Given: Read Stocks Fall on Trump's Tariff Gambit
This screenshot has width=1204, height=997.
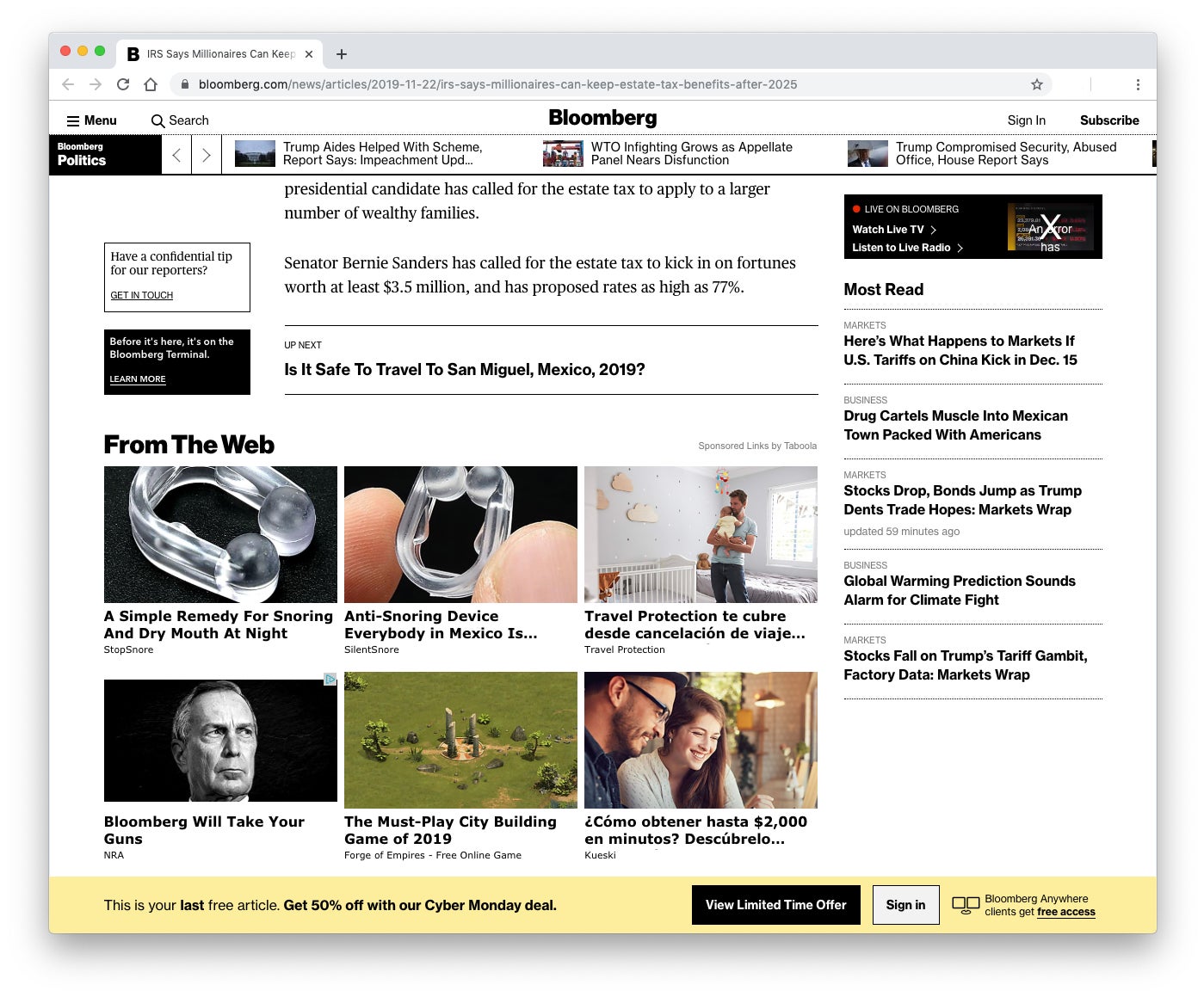Looking at the screenshot, I should coord(966,665).
